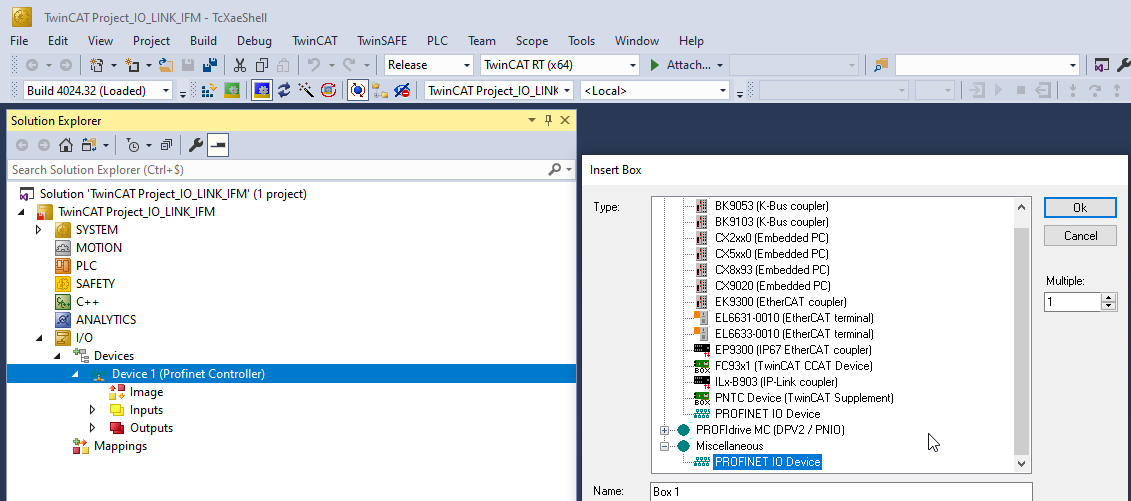This screenshot has height=501, width=1131.
Task: Increase the Multiple value with up arrow
Action: (x=1108, y=297)
